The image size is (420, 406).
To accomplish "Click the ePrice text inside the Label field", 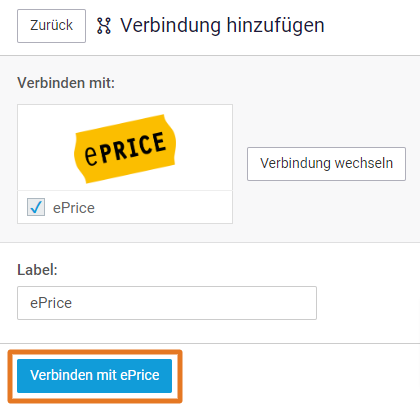I will [51, 303].
